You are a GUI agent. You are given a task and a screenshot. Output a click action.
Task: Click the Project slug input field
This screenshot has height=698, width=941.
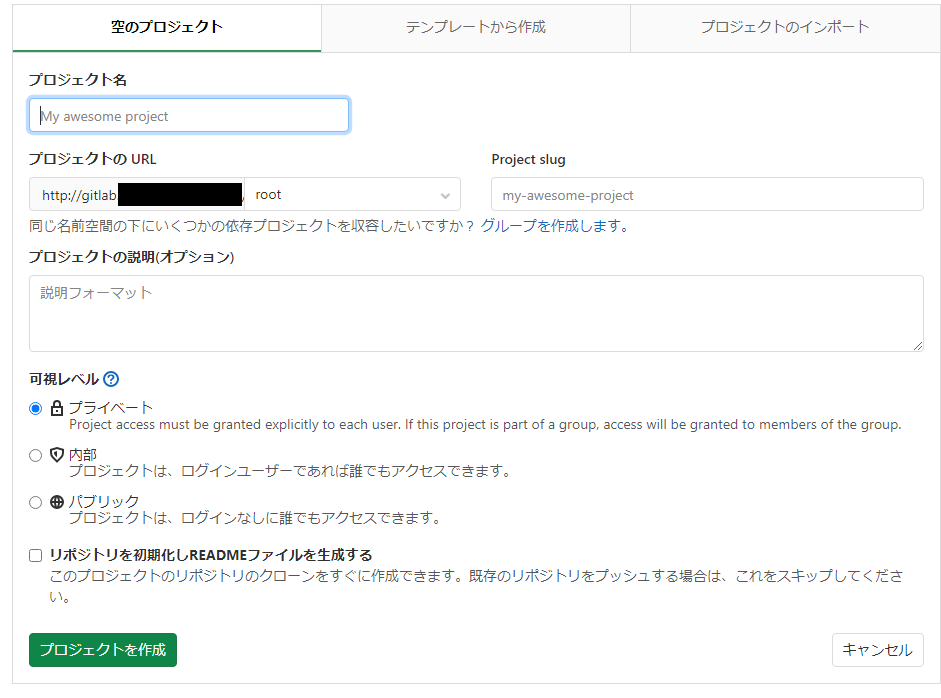tap(706, 194)
